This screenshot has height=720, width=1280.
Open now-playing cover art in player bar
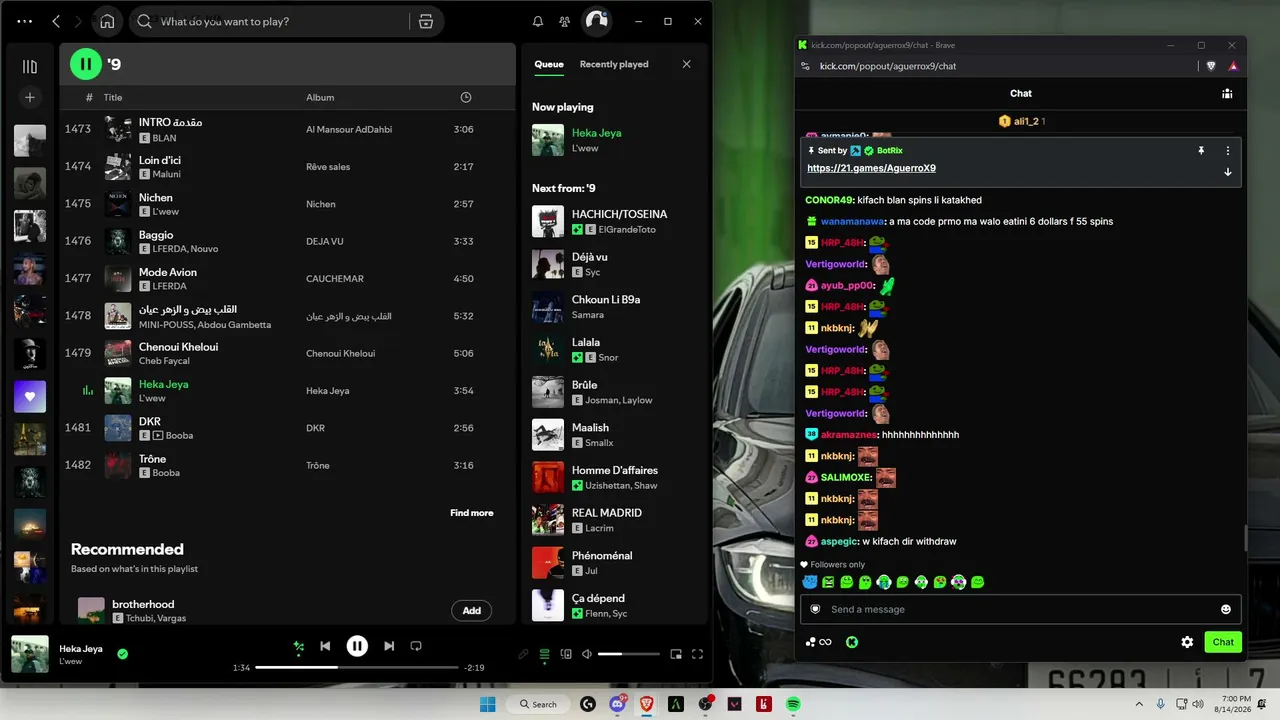[30, 654]
